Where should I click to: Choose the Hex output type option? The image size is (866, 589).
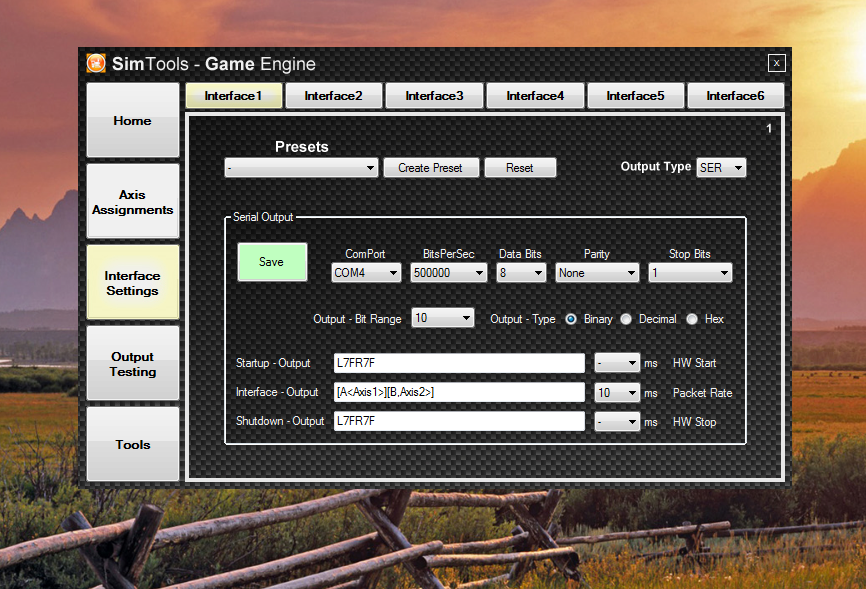[692, 319]
